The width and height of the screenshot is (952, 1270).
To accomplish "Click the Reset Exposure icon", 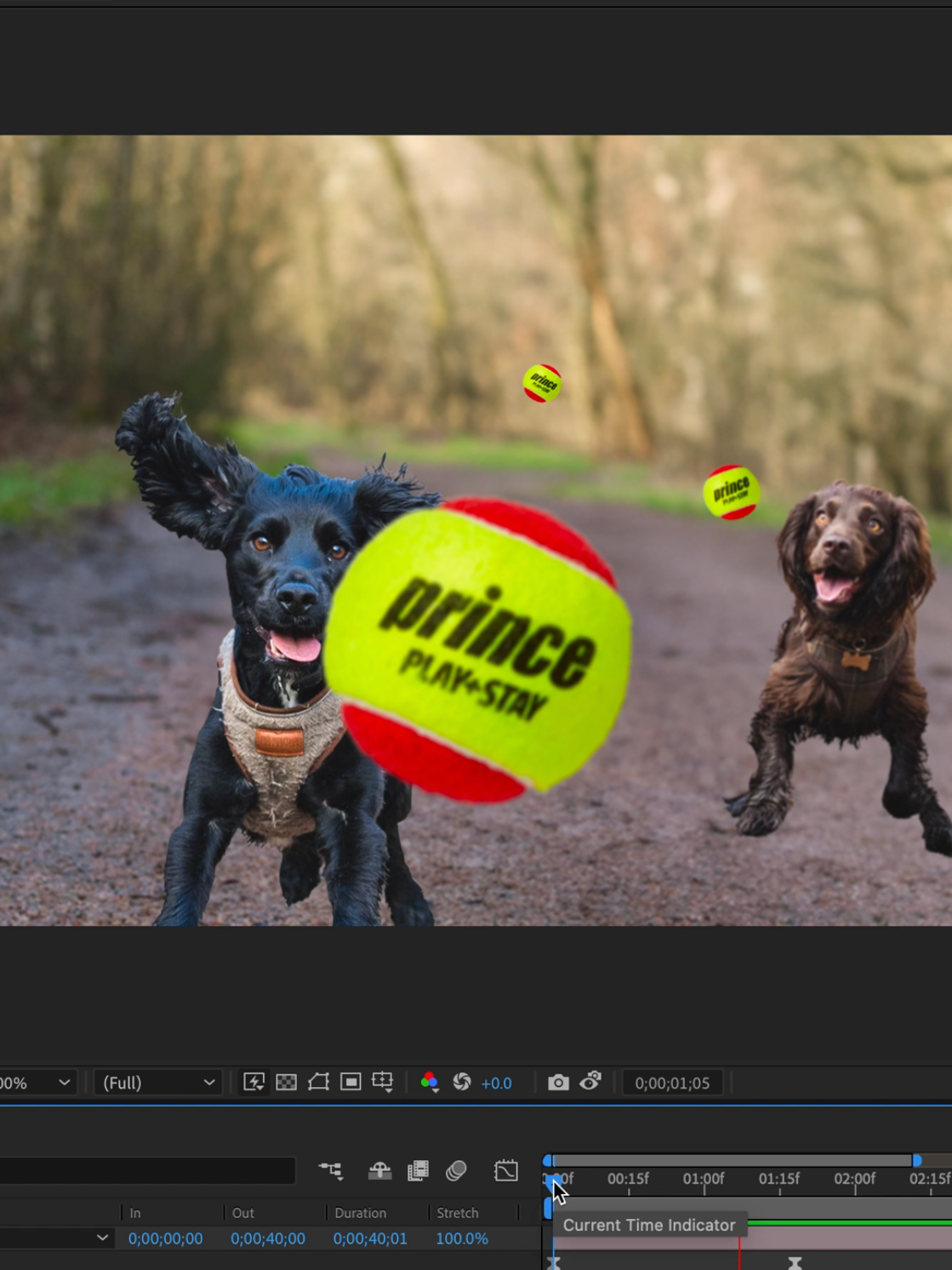I will click(462, 1082).
